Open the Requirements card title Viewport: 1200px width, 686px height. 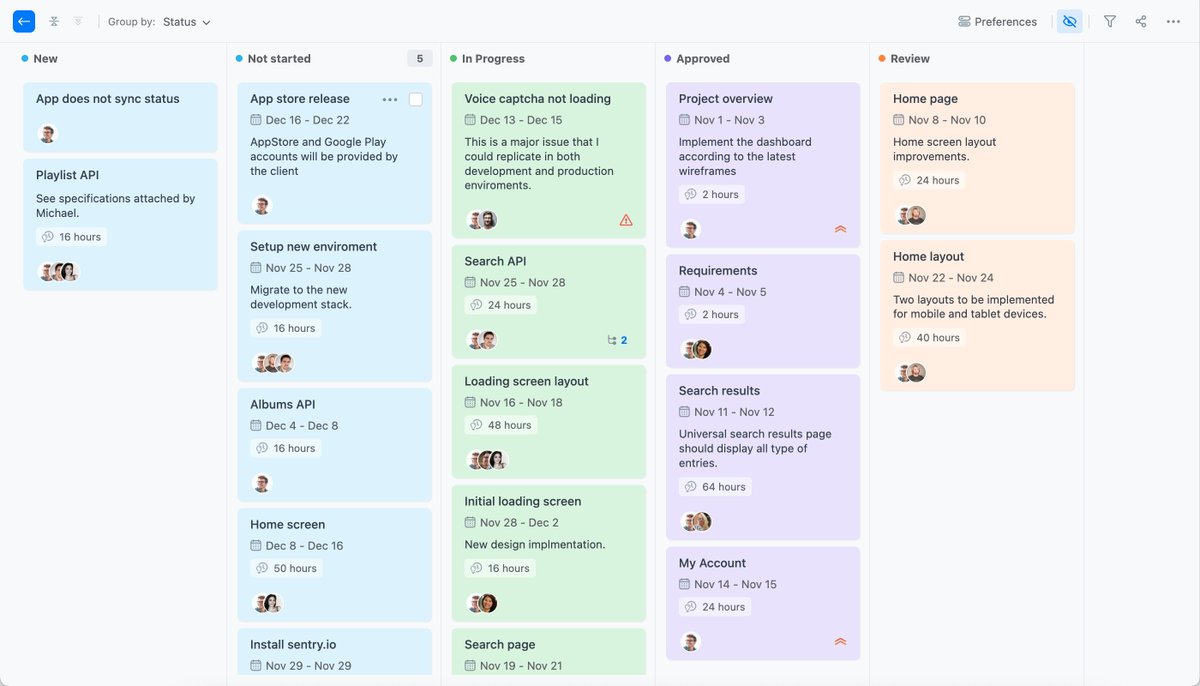pyautogui.click(x=718, y=271)
